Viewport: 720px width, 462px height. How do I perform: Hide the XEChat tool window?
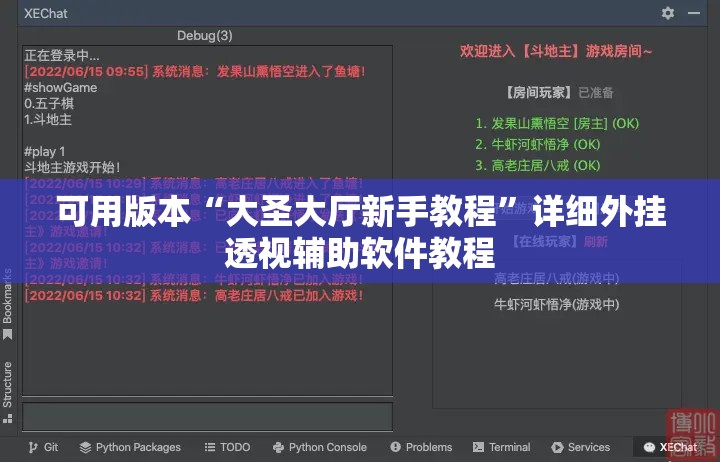(694, 13)
